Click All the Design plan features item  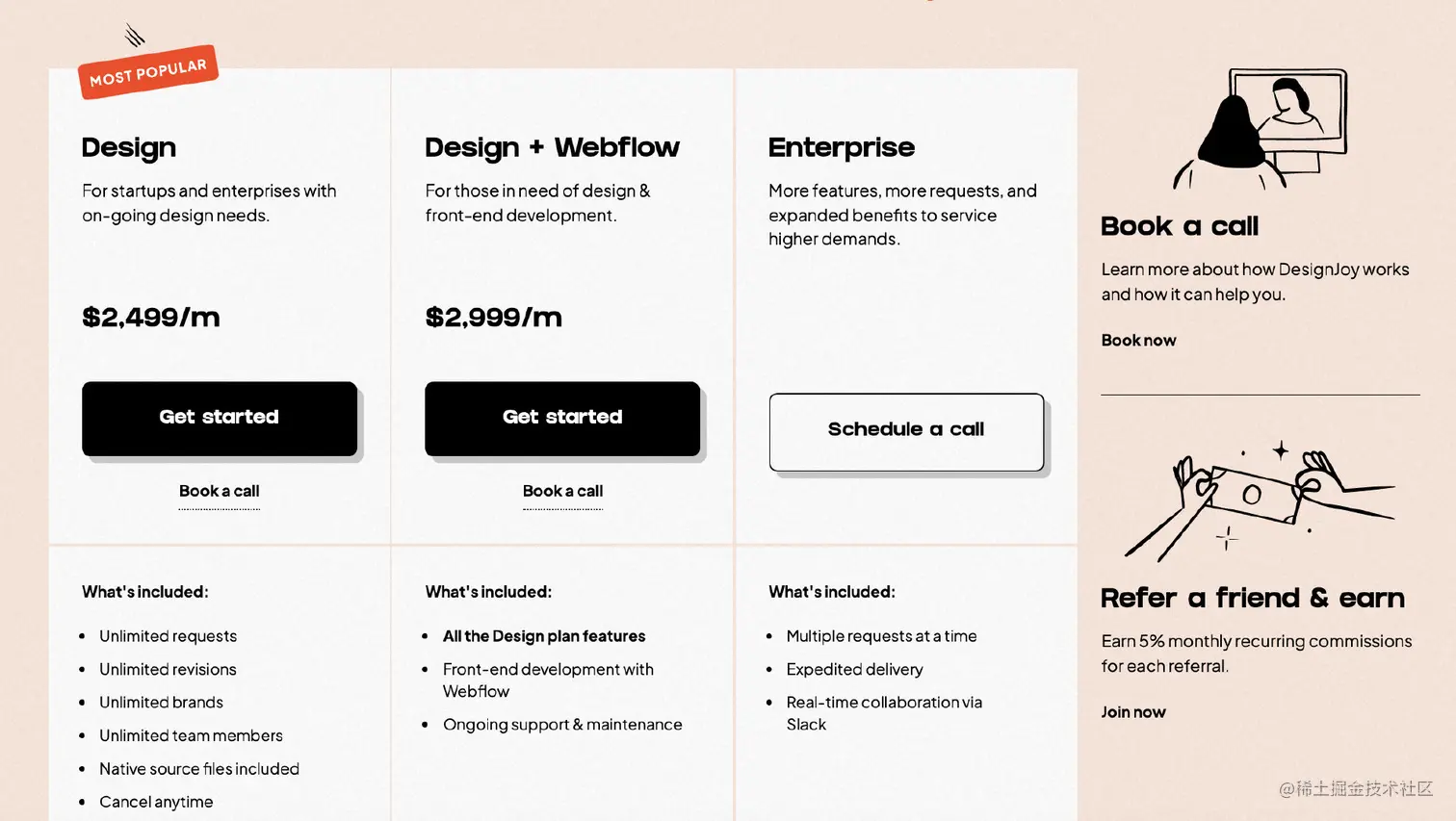[544, 636]
